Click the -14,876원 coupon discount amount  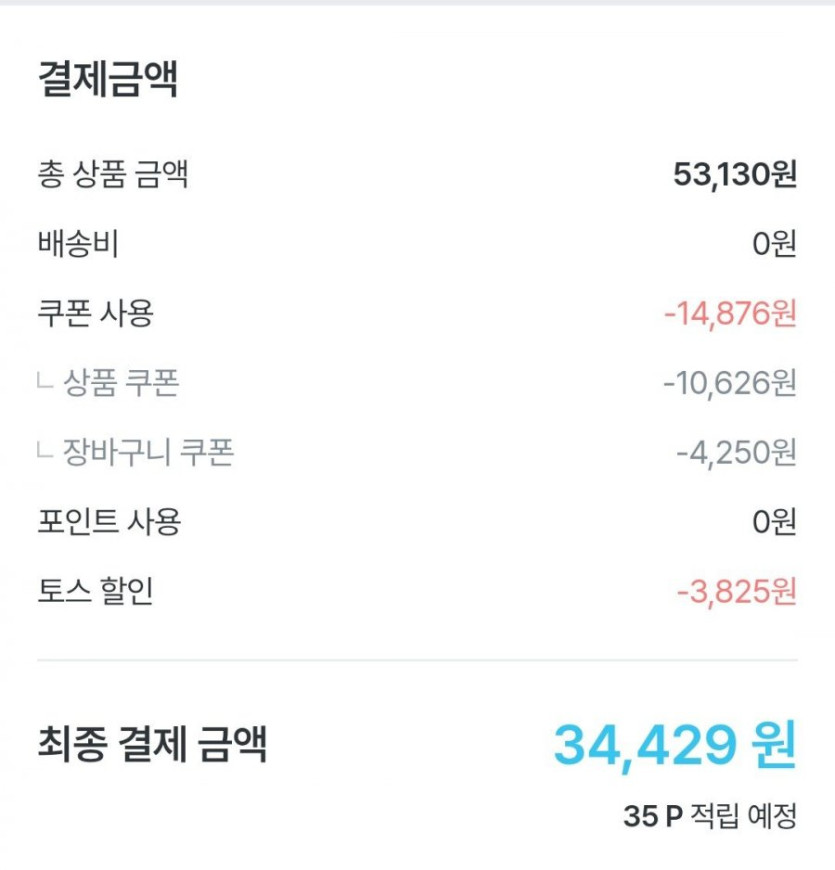pyautogui.click(x=730, y=314)
